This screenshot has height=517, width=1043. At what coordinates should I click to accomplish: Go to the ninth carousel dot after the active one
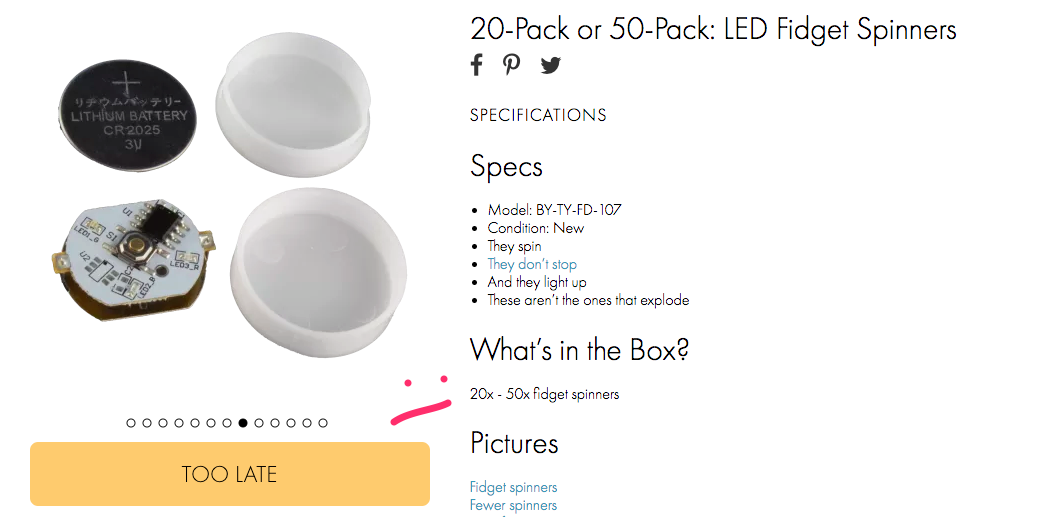[x=259, y=423]
